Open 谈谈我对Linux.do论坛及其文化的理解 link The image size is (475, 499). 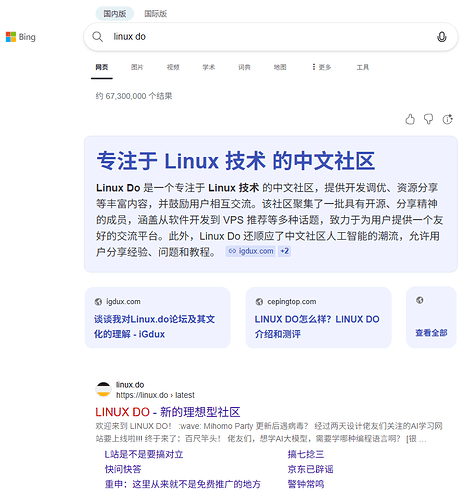[x=154, y=326]
